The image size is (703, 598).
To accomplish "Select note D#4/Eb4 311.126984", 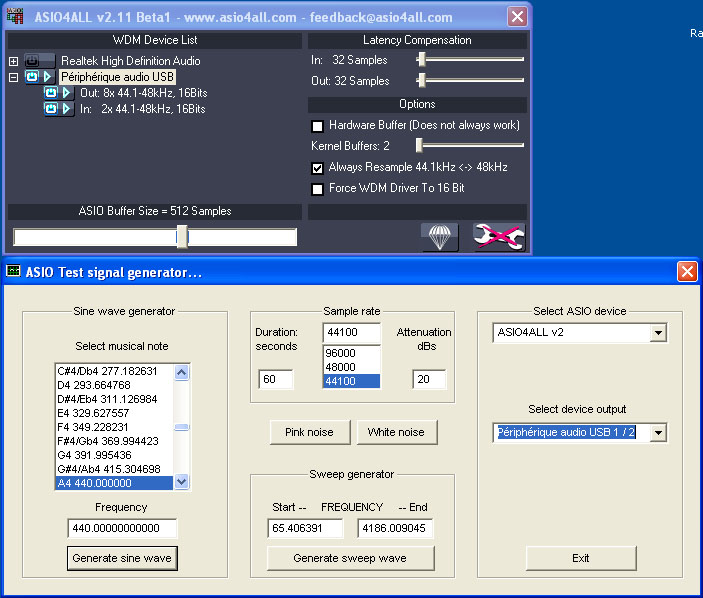I will (x=114, y=399).
